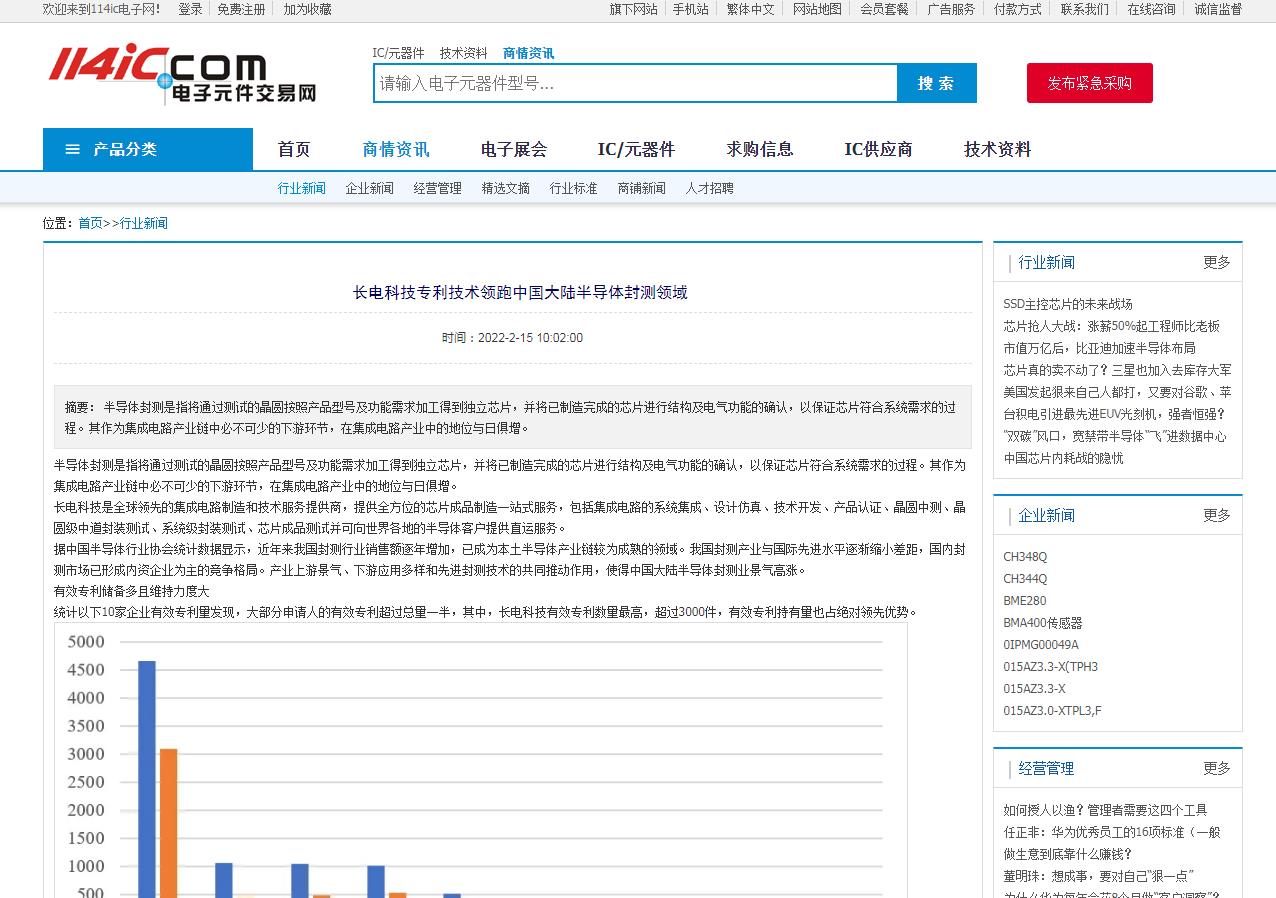Click the 登录 link in top bar
Image resolution: width=1276 pixels, height=898 pixels.
pyautogui.click(x=190, y=9)
